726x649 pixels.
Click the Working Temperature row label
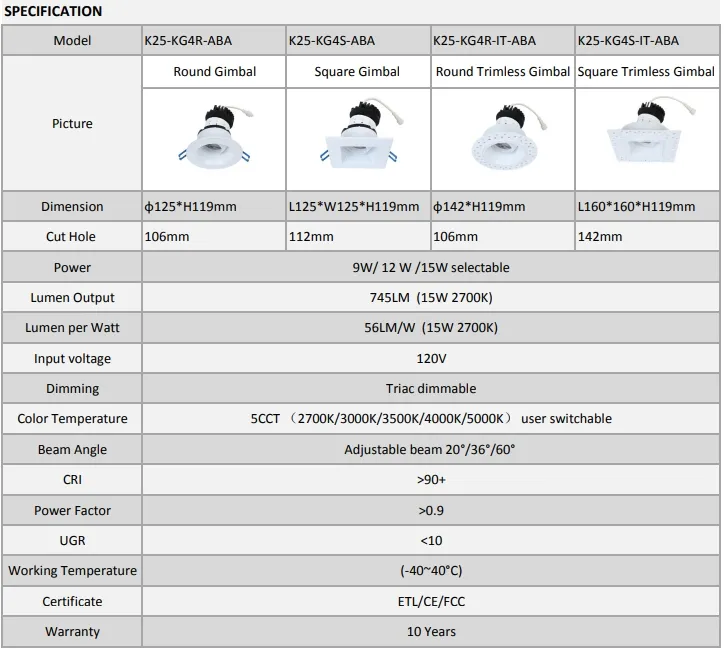point(72,571)
